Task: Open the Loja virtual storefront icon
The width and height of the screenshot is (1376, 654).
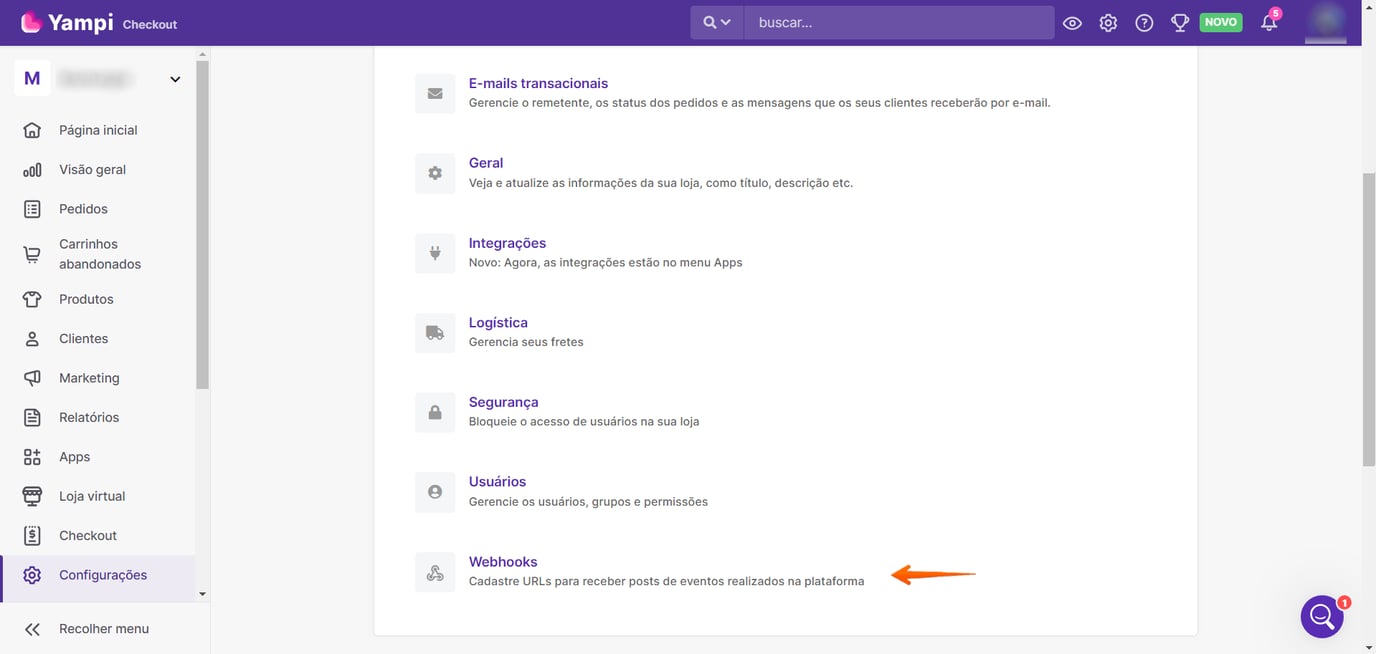Action: click(31, 495)
